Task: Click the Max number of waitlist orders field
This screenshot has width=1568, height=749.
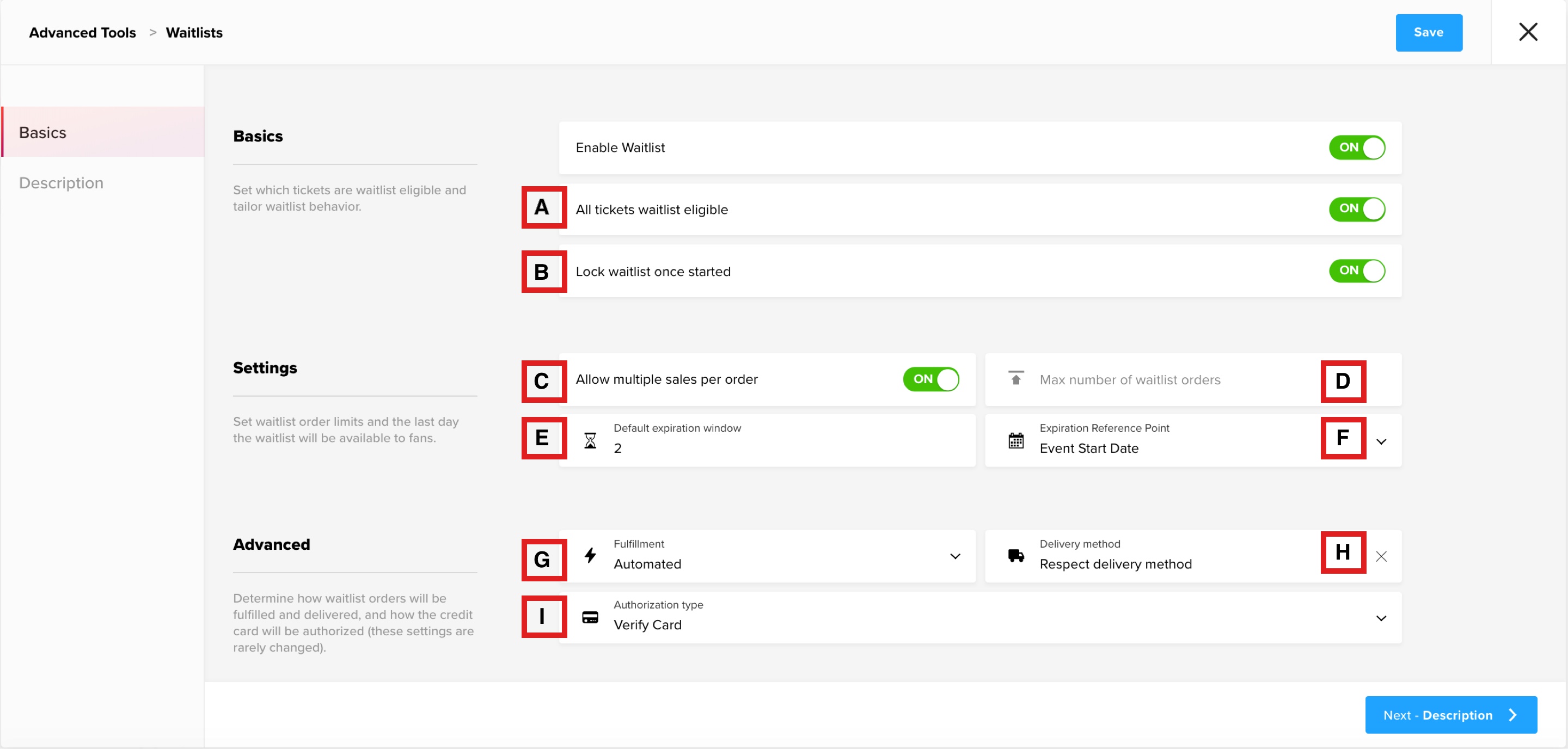Action: pos(1192,379)
